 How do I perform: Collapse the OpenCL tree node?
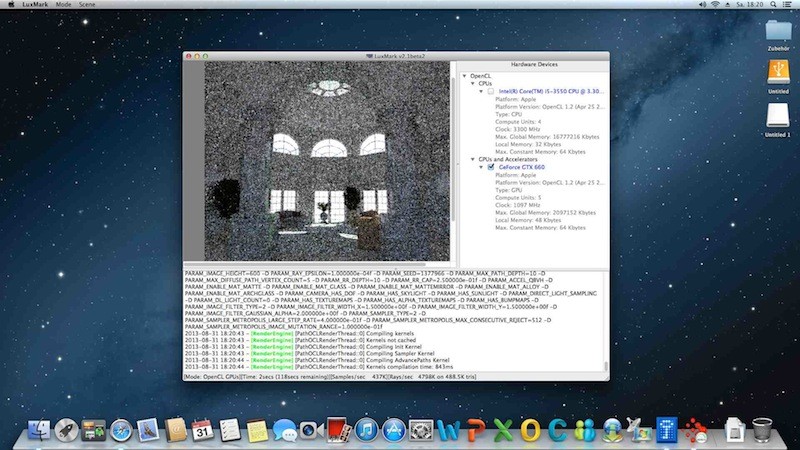pos(463,75)
